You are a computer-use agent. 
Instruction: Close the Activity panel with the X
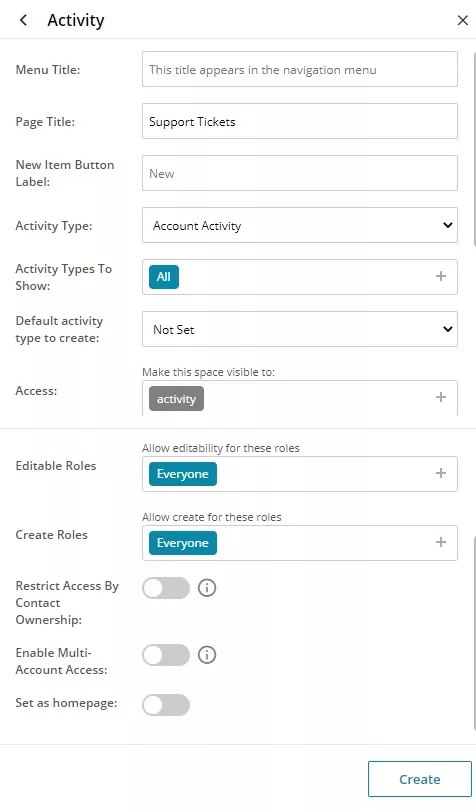coord(463,20)
